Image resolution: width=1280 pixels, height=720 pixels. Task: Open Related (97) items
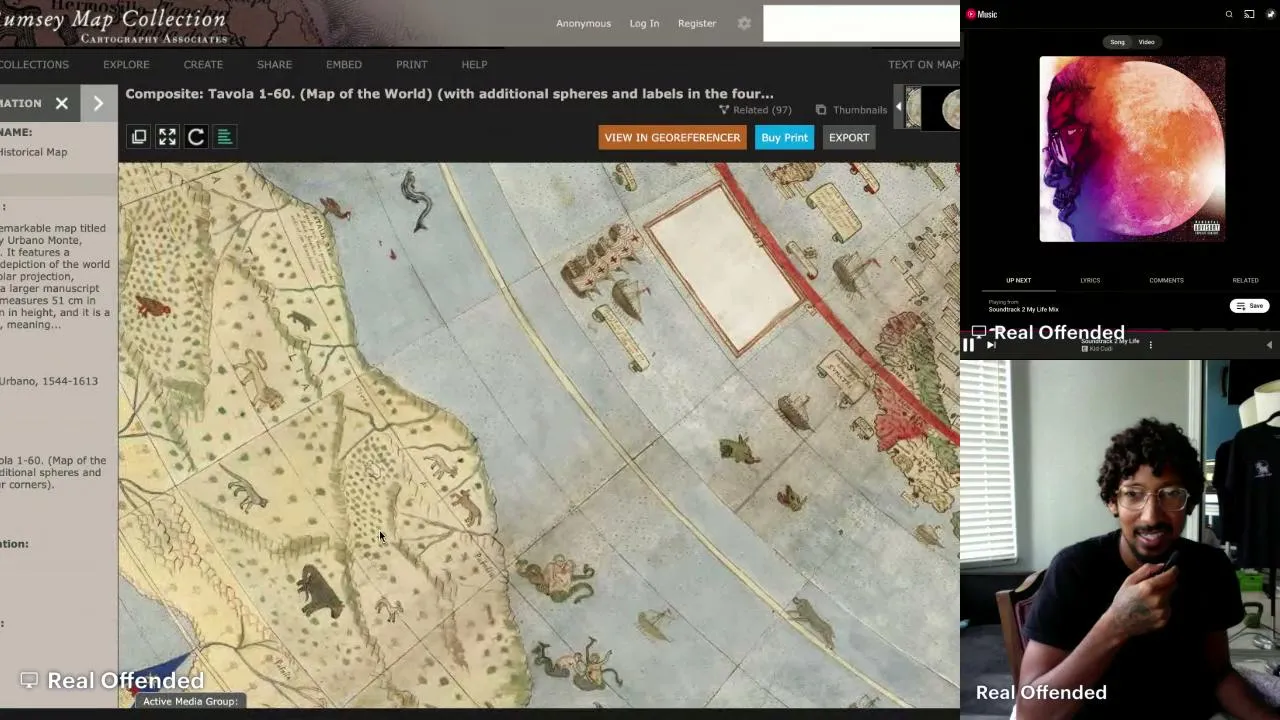(x=755, y=110)
